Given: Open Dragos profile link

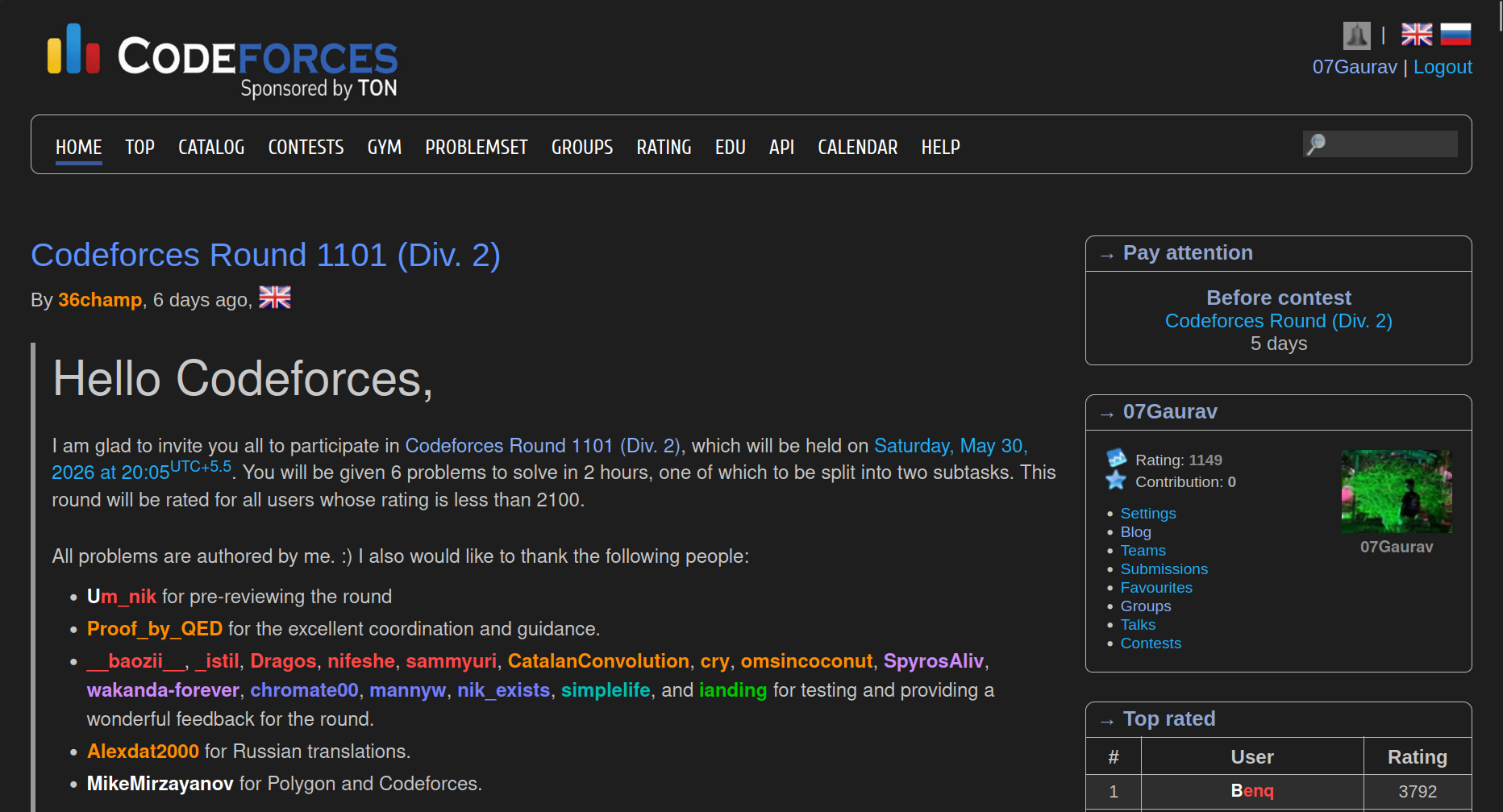Looking at the screenshot, I should coord(283,661).
